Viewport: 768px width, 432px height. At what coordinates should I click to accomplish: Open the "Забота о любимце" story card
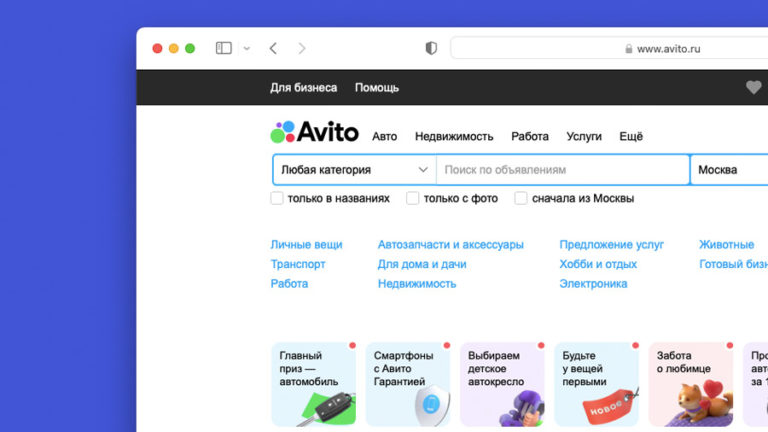(x=690, y=384)
